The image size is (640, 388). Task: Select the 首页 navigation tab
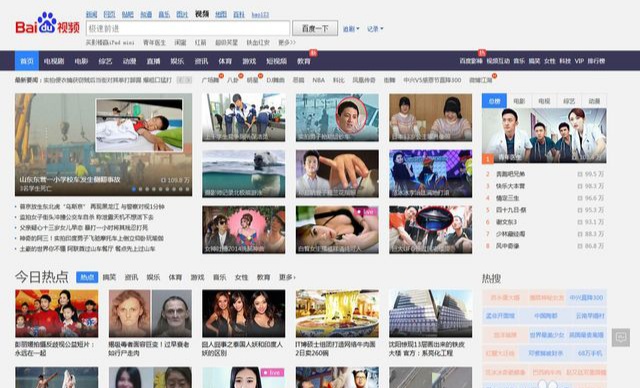pos(27,61)
